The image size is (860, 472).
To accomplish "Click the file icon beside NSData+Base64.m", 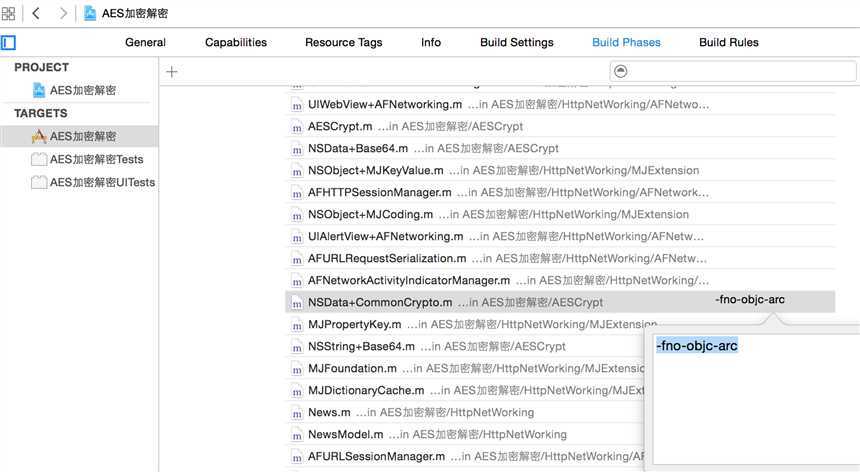I will tap(297, 150).
